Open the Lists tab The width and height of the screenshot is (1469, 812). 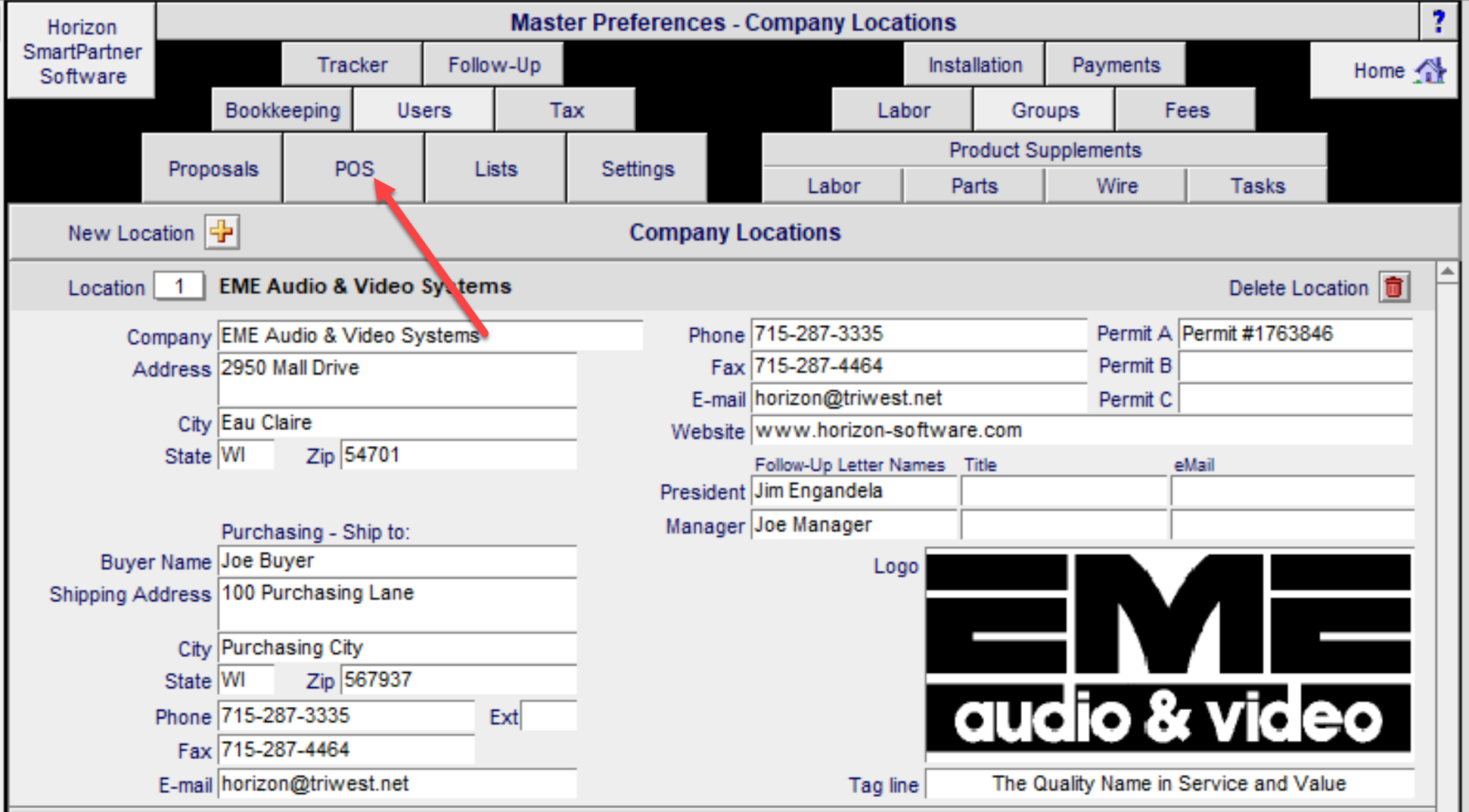tap(495, 169)
